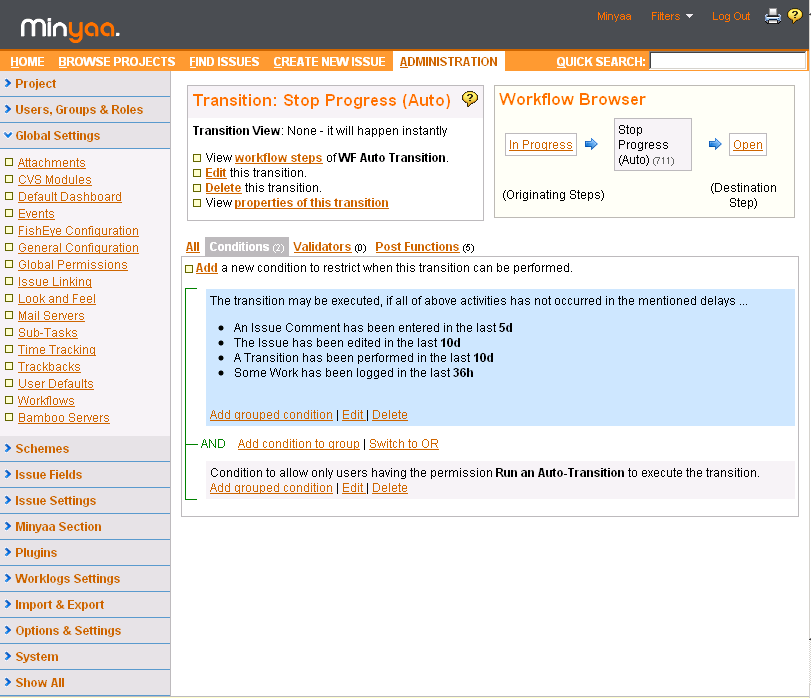Delete the activity delay condition
Image resolution: width=811 pixels, height=698 pixels.
tap(390, 415)
